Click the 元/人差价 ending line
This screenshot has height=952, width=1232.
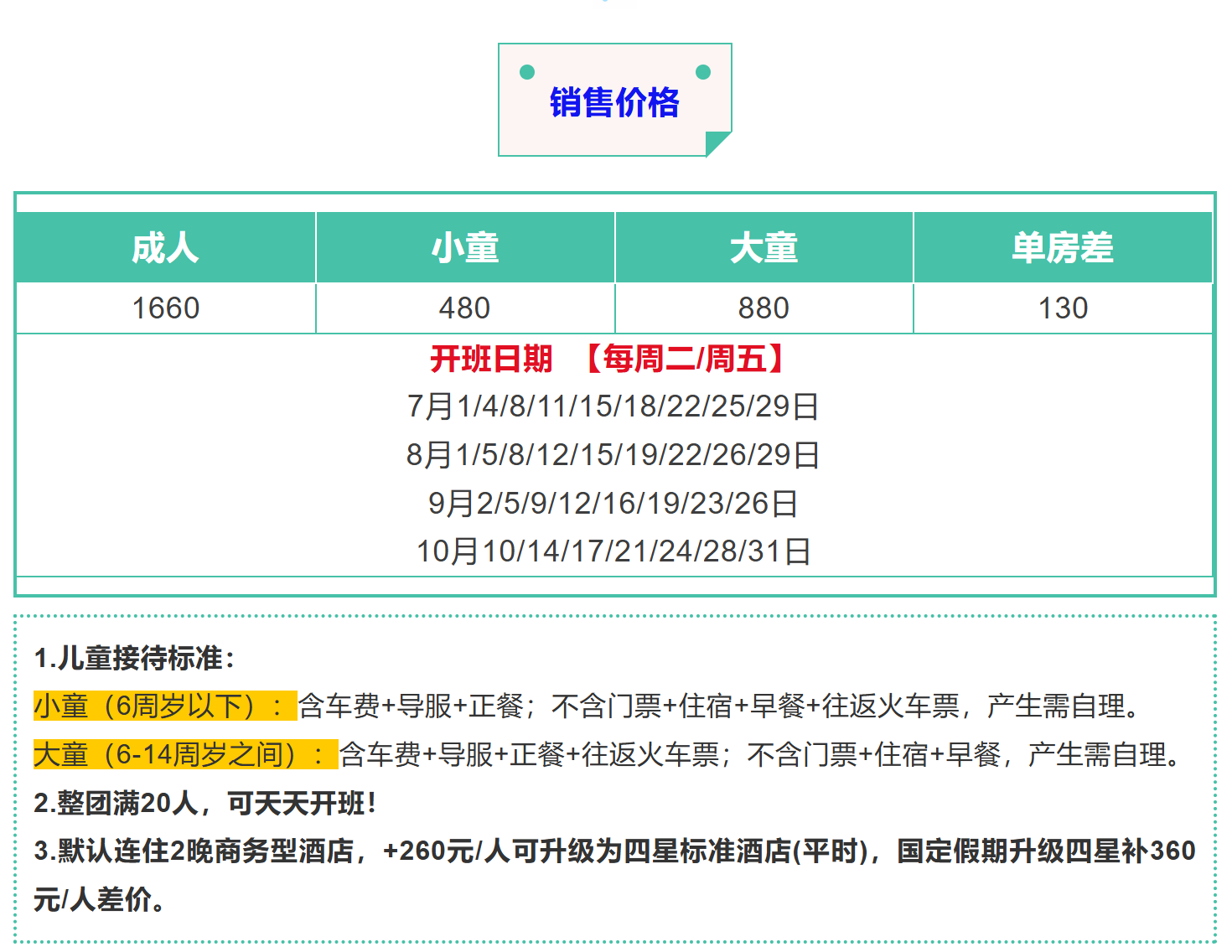tap(100, 900)
